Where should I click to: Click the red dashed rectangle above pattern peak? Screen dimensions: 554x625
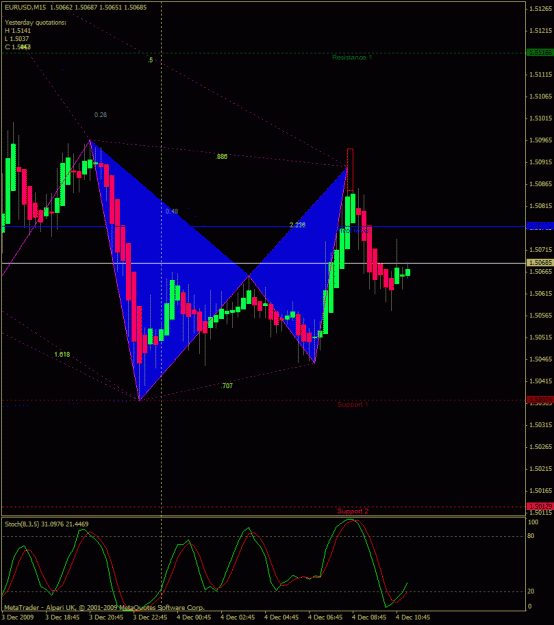tap(350, 170)
